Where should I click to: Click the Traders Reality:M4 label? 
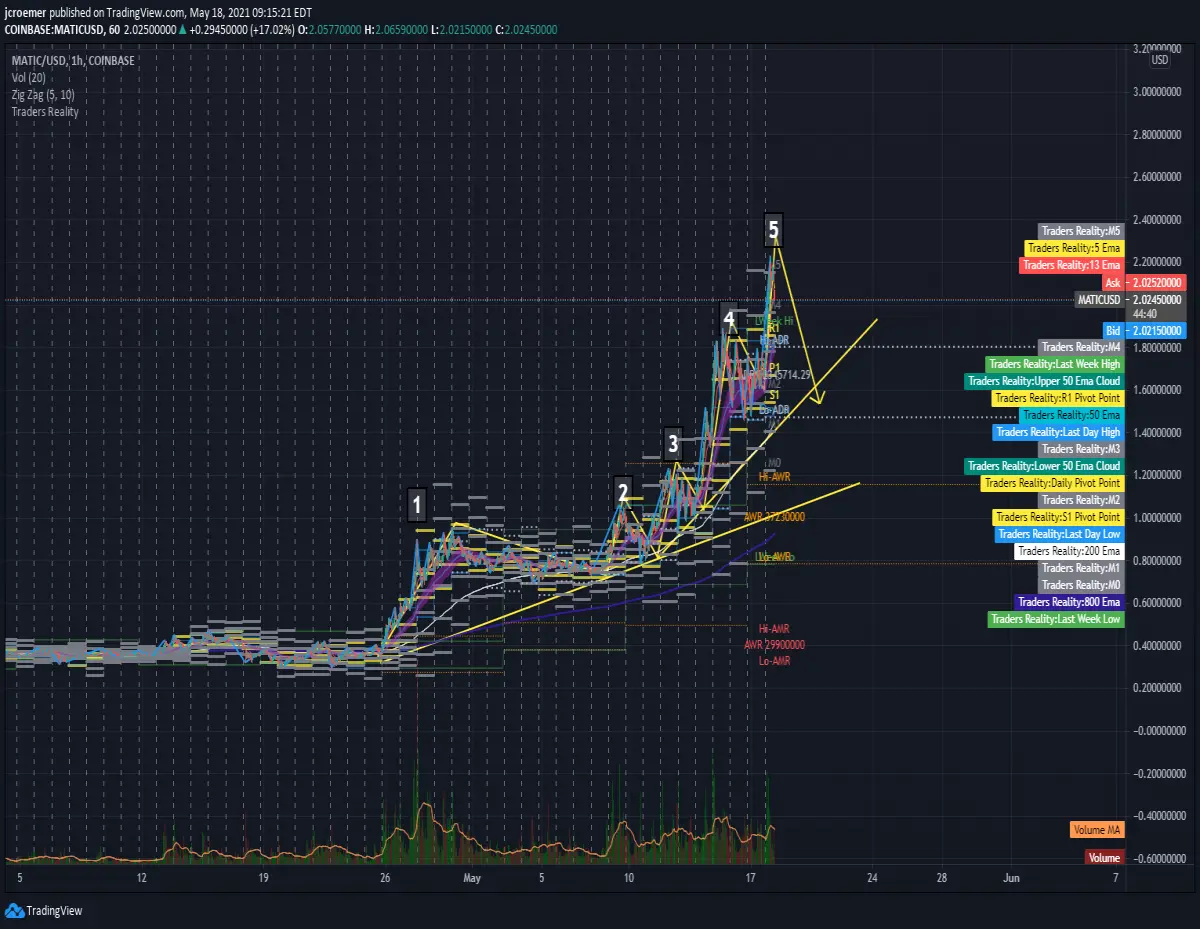pos(1081,347)
